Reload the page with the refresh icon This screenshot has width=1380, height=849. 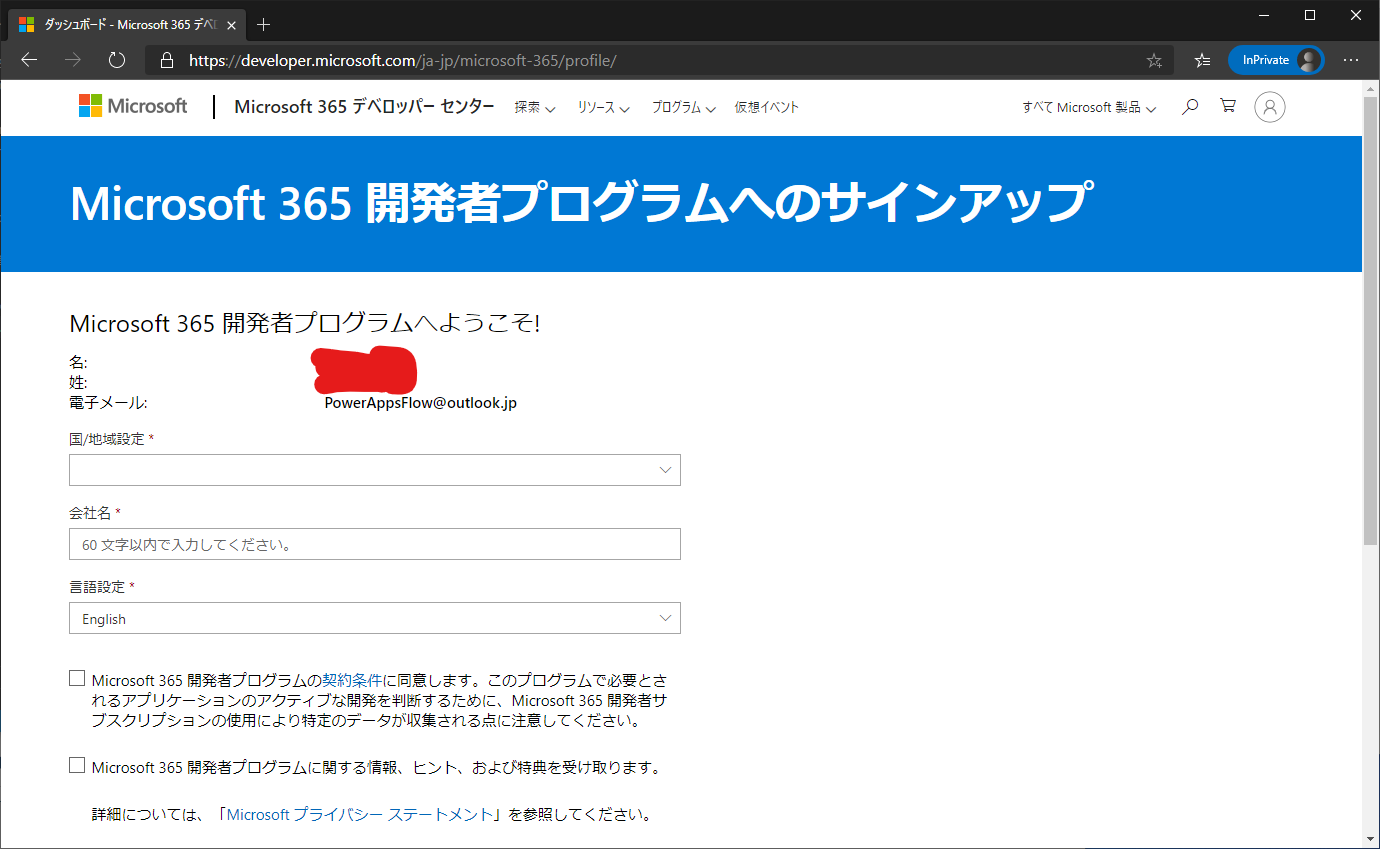tap(117, 60)
